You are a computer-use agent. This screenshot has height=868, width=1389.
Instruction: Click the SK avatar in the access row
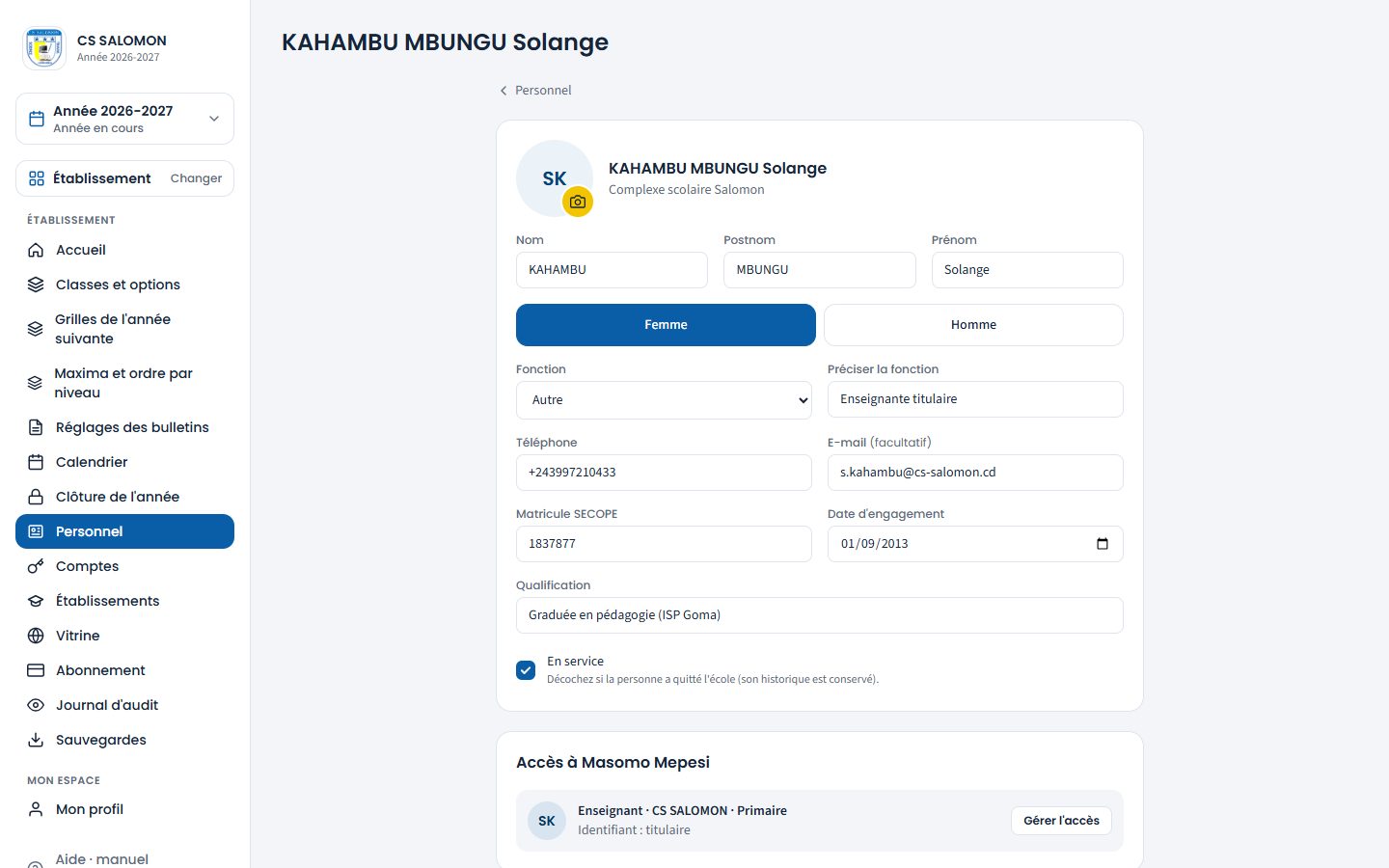(x=547, y=821)
